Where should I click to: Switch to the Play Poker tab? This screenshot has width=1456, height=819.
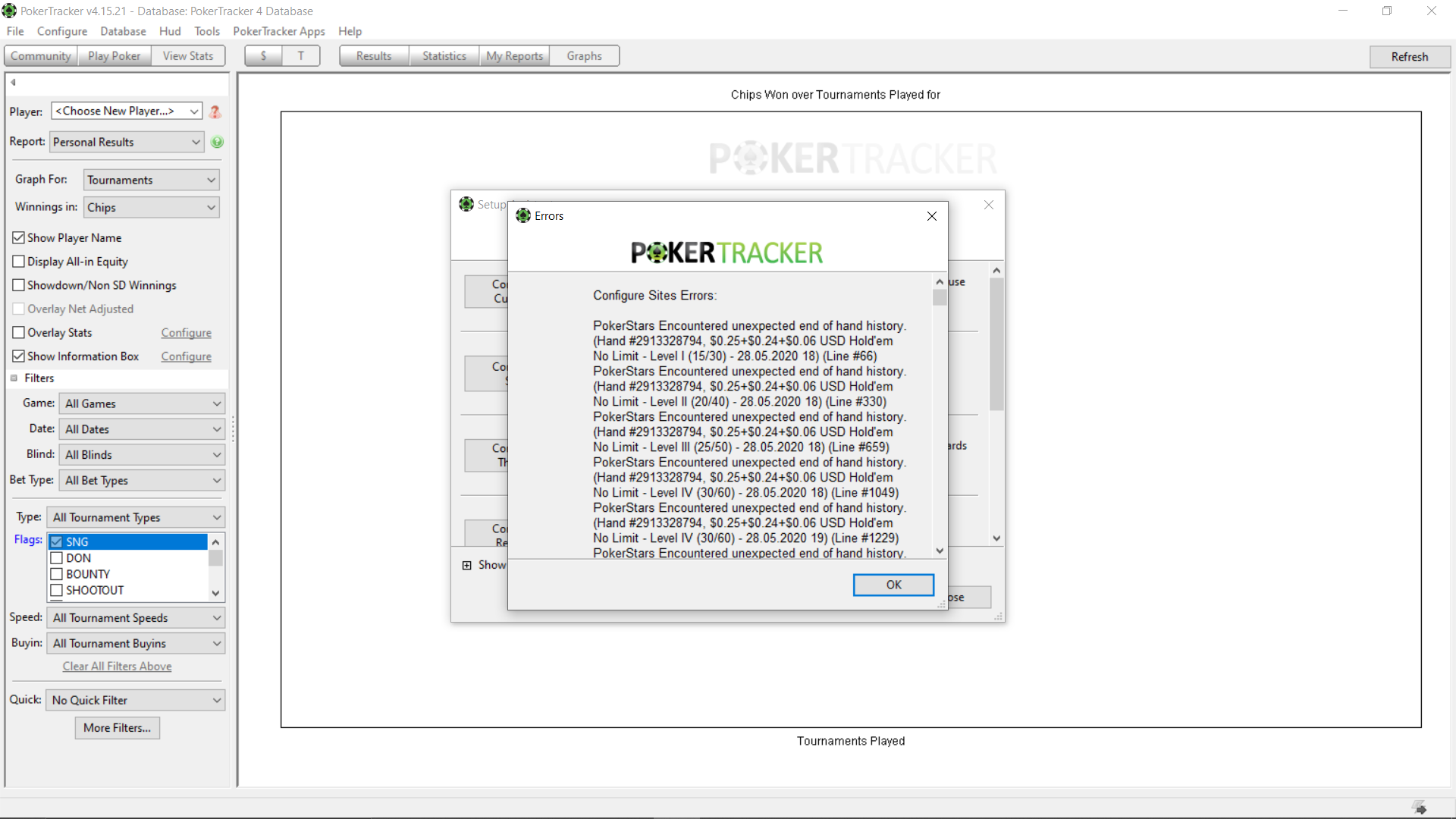115,56
